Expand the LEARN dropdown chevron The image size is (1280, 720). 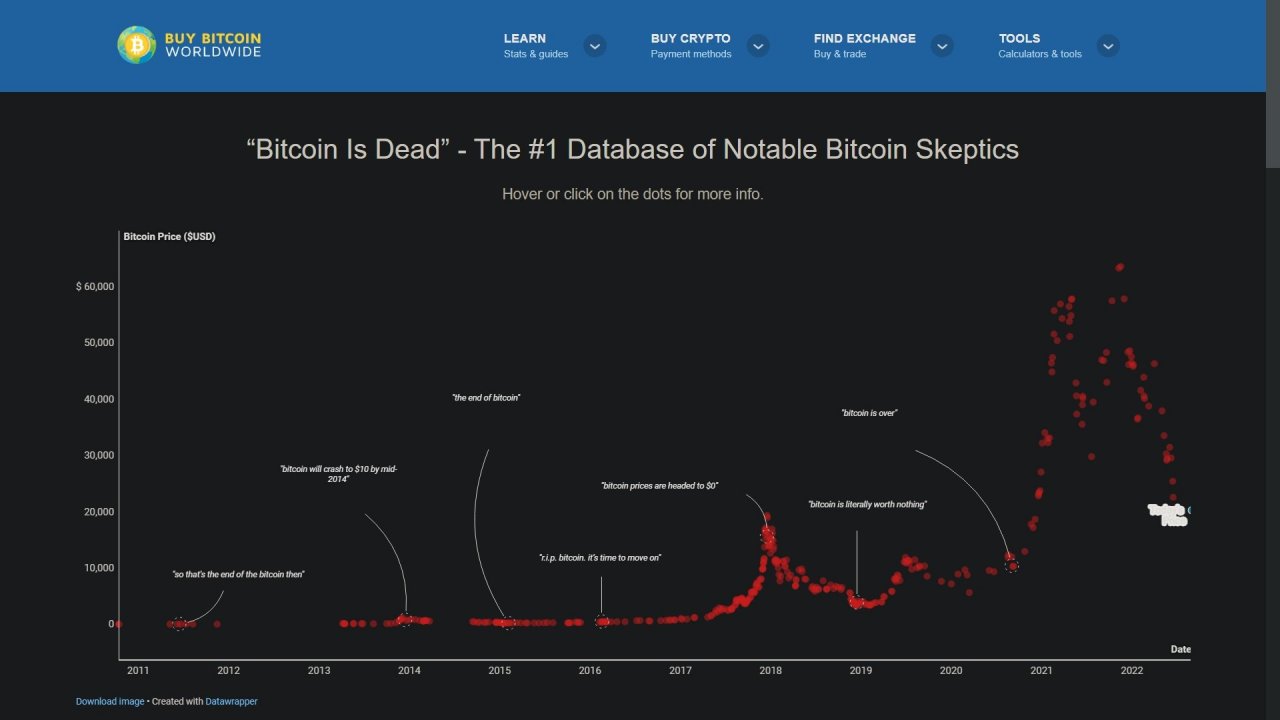594,46
